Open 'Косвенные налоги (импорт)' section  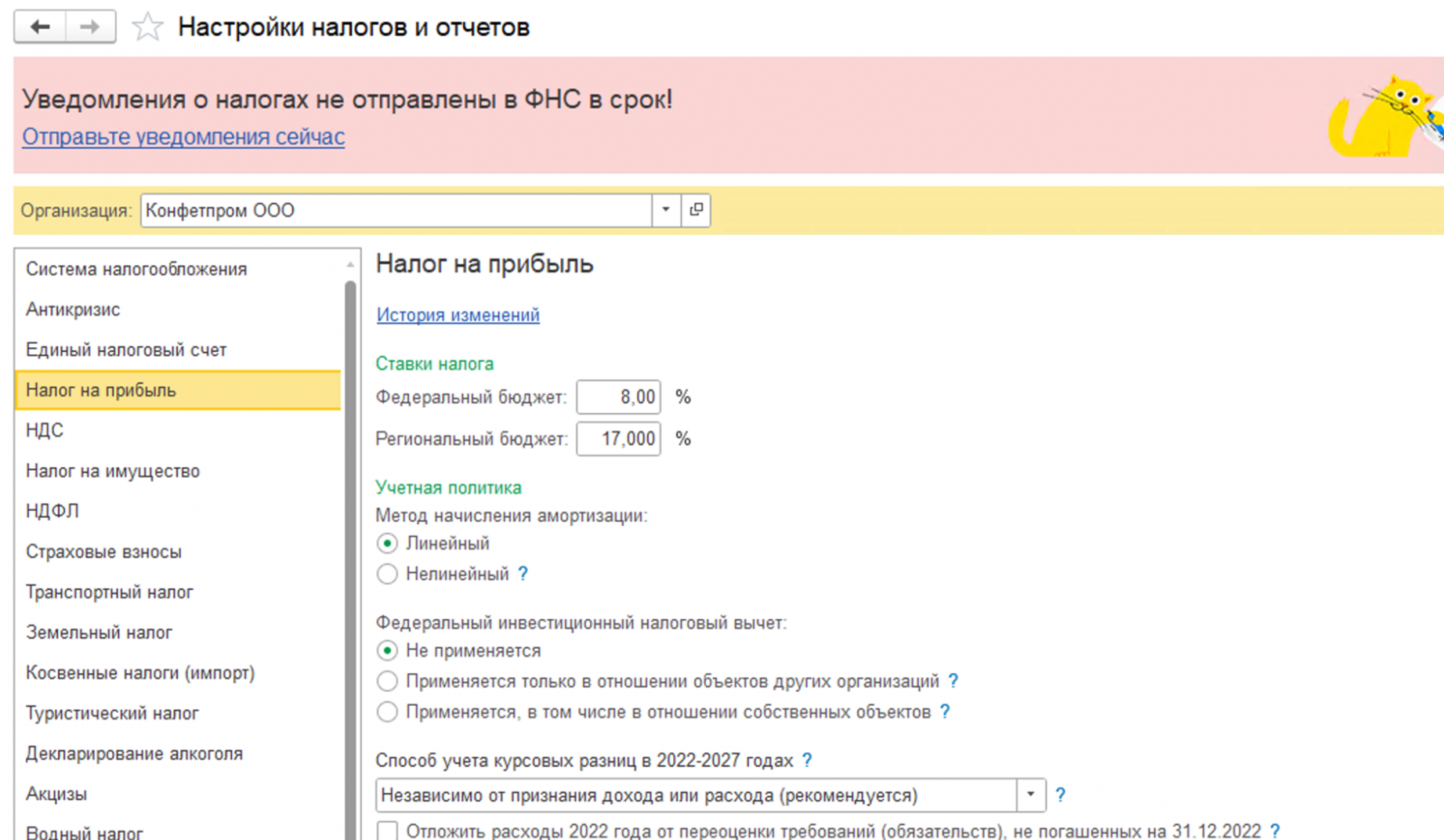[178, 673]
